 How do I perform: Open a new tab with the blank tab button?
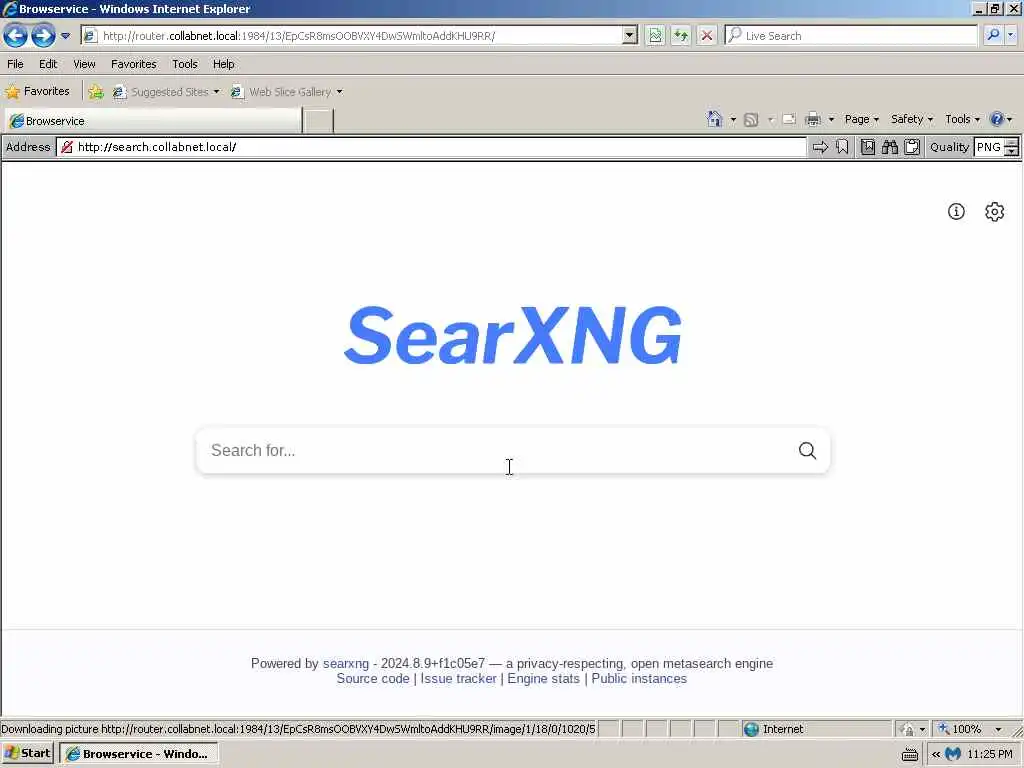click(x=319, y=121)
